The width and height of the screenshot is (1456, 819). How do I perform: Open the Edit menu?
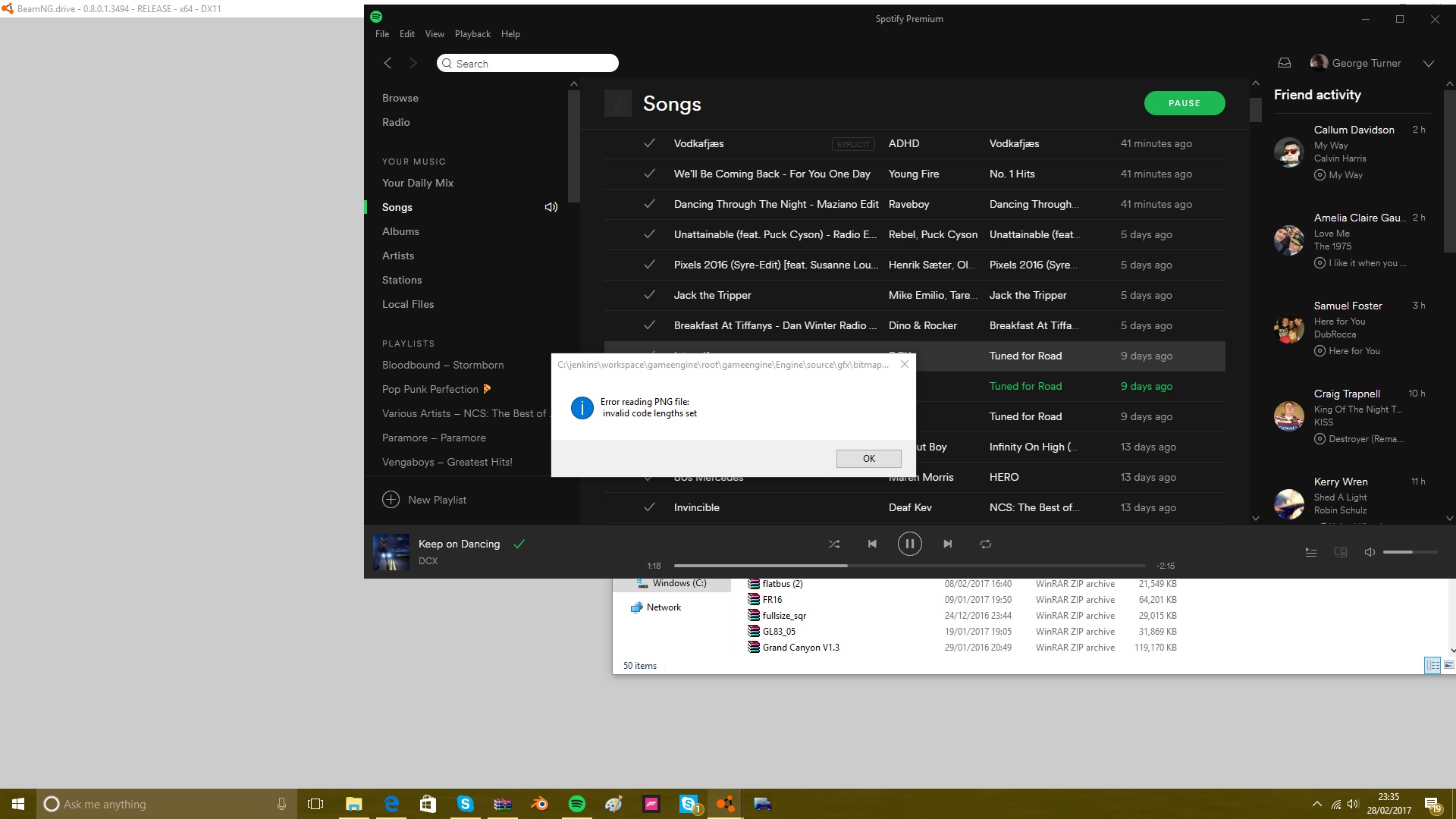click(407, 34)
